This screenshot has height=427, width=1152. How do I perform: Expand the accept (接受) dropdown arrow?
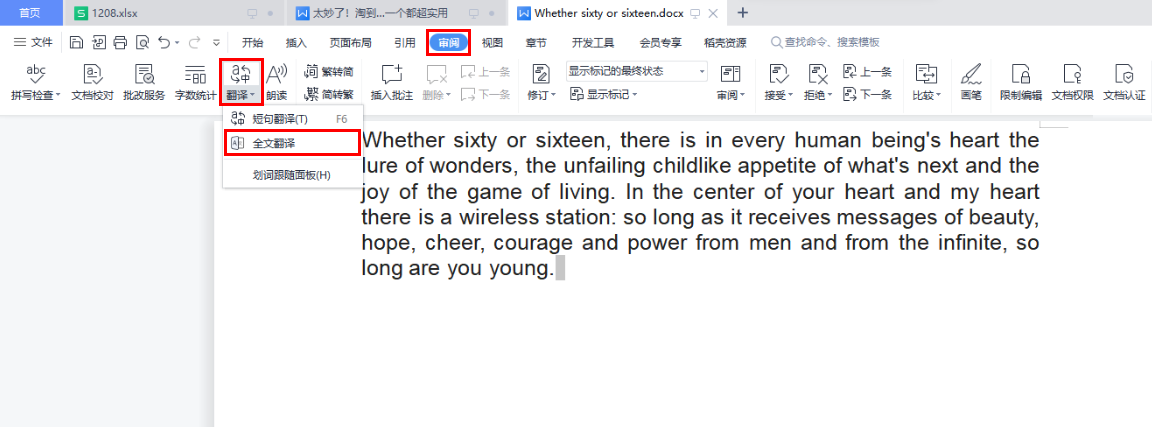coord(791,96)
